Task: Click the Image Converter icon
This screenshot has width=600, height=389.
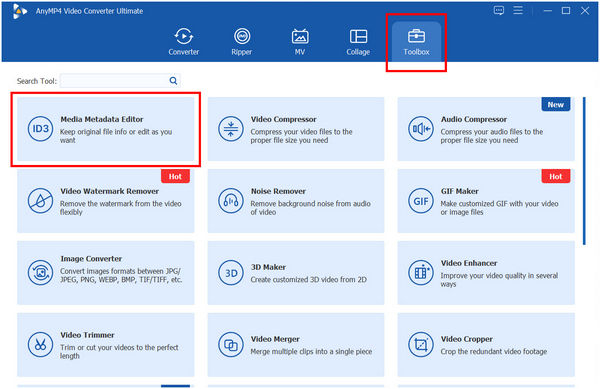Action: (x=40, y=273)
